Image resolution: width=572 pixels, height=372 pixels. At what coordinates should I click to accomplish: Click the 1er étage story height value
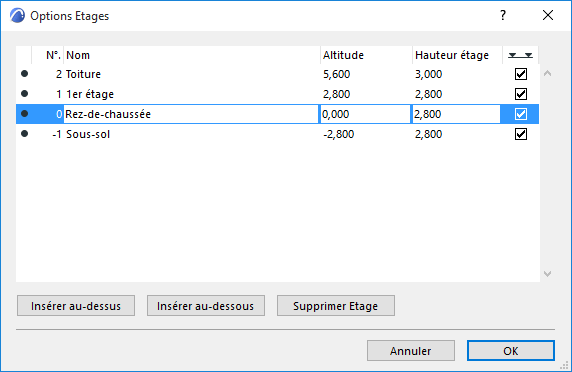(x=429, y=94)
